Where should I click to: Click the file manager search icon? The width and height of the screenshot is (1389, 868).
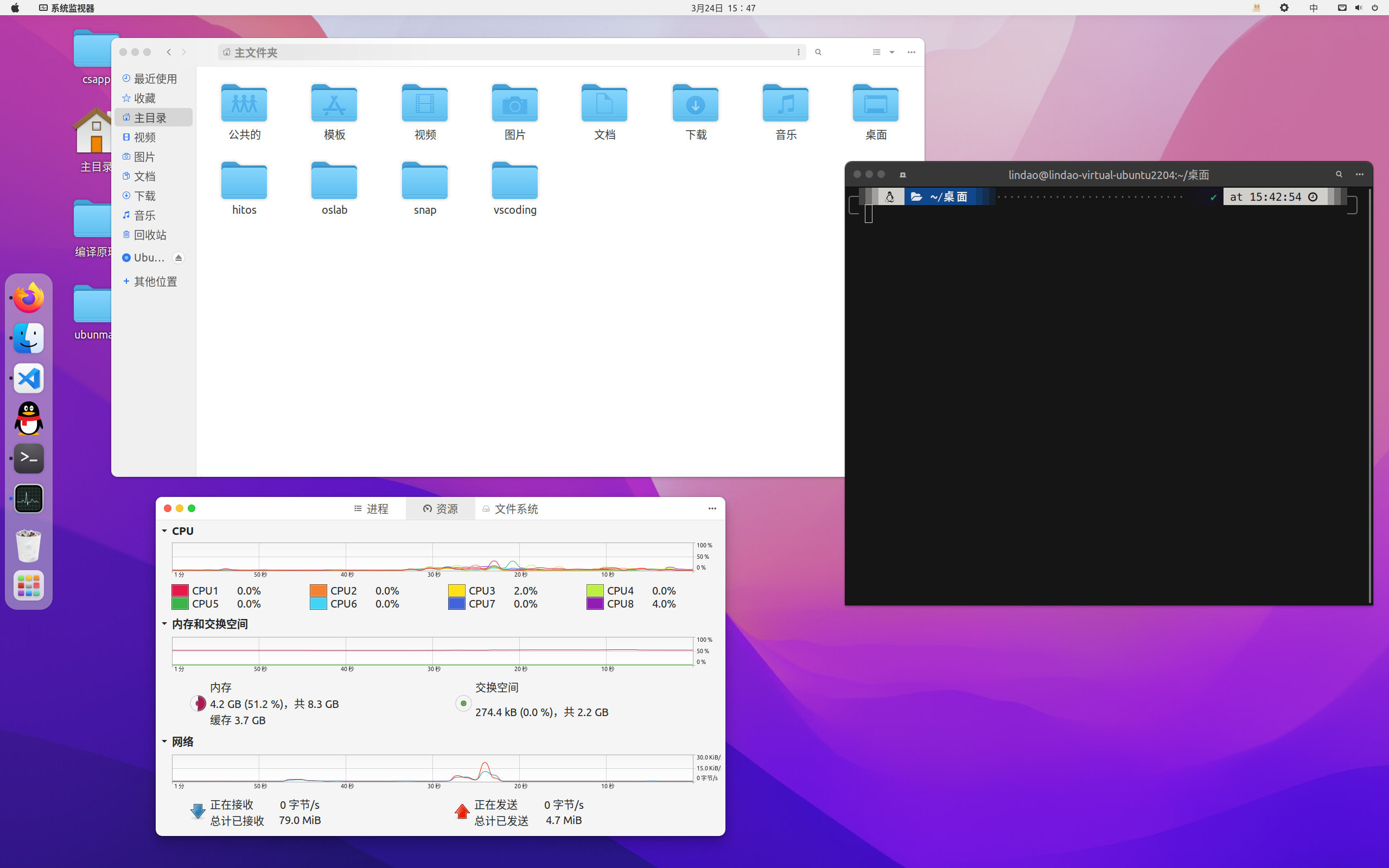[818, 52]
